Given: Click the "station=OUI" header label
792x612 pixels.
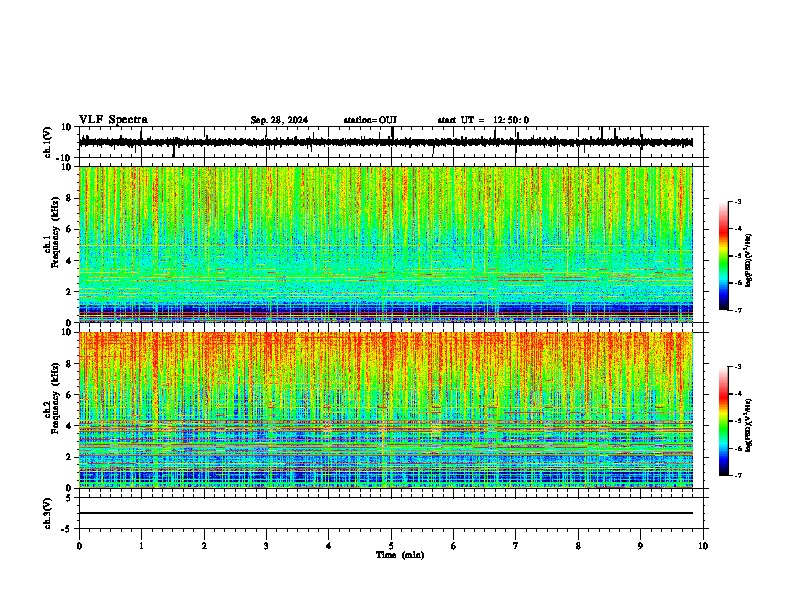Looking at the screenshot, I should 370,120.
